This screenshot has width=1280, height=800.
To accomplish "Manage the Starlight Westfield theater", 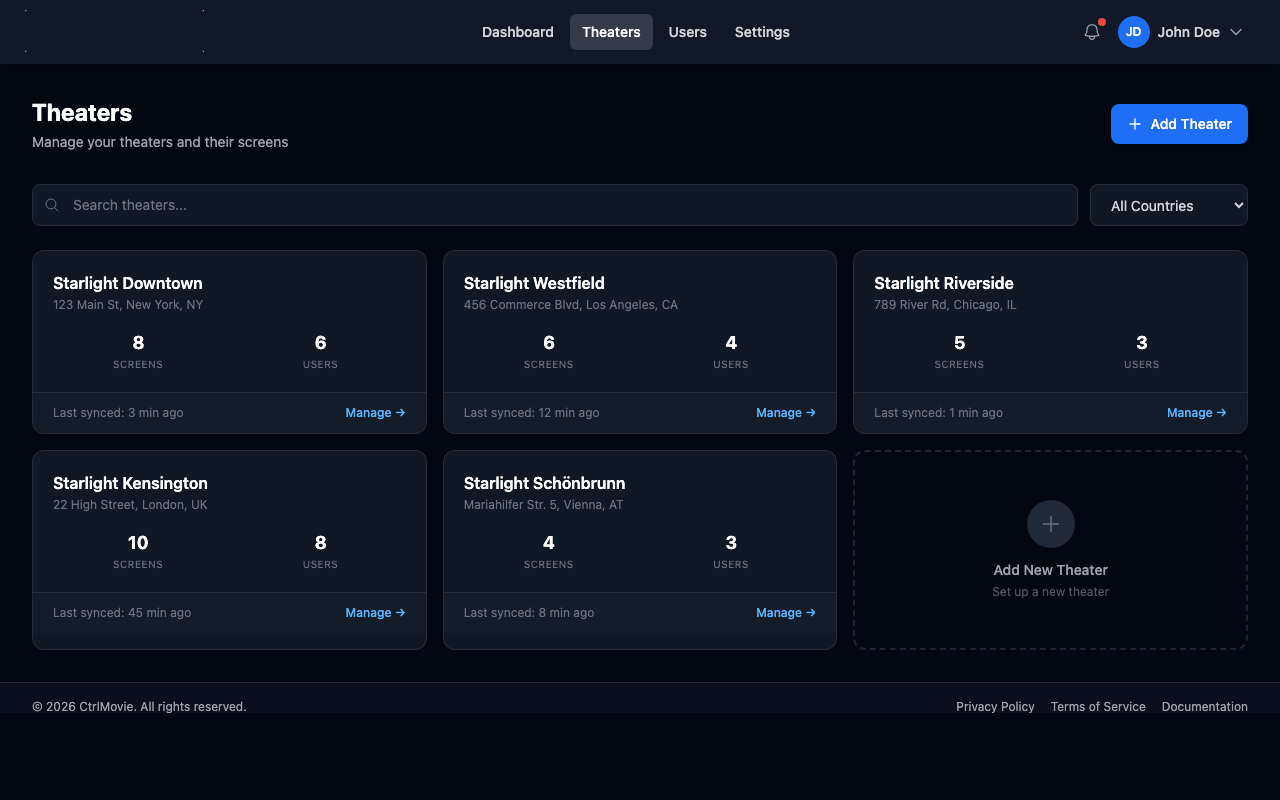I will tap(785, 413).
